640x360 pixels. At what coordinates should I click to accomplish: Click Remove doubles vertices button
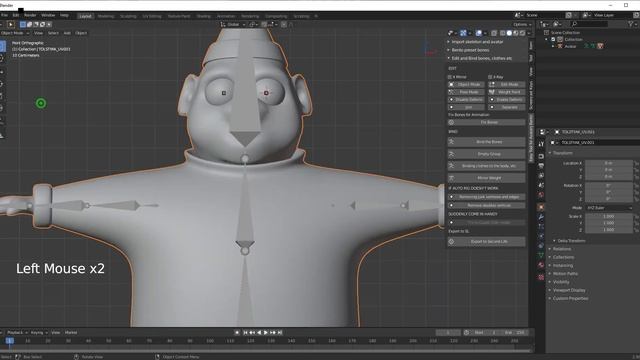(487, 205)
